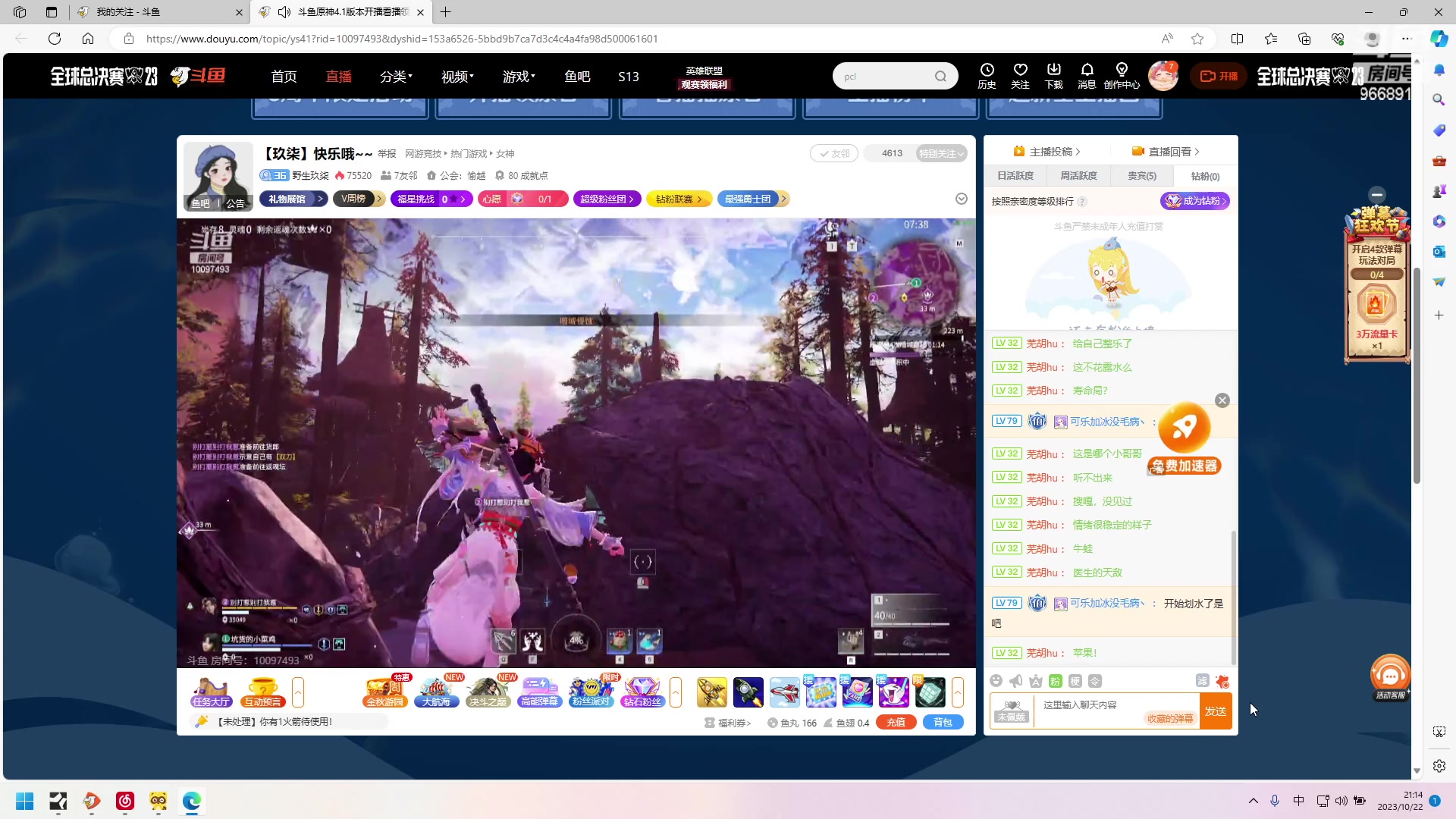This screenshot has width=1456, height=819.
Task: Mute the browser tab audio icon
Action: coord(284,12)
